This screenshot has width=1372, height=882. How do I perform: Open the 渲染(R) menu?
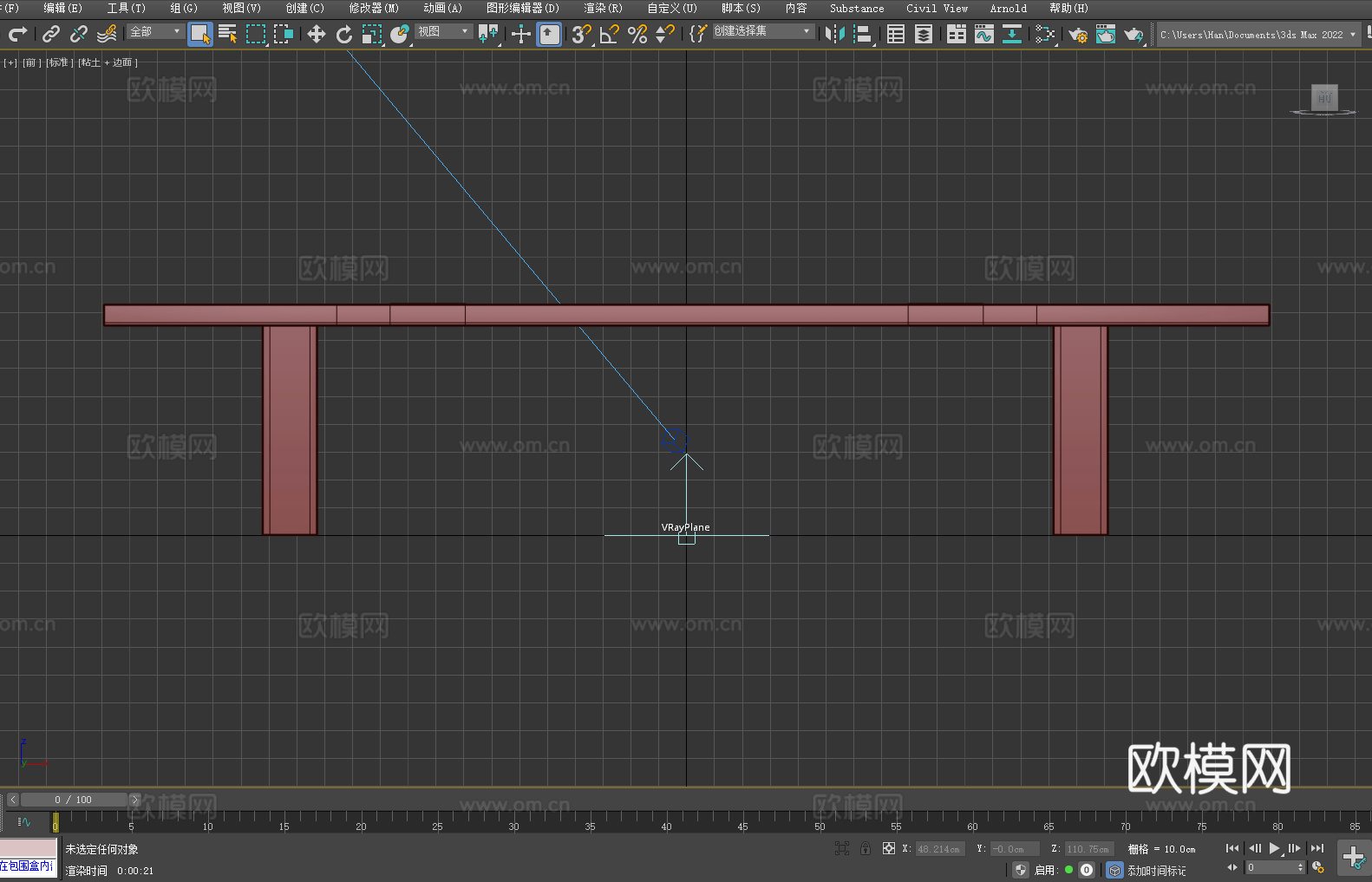click(x=603, y=8)
